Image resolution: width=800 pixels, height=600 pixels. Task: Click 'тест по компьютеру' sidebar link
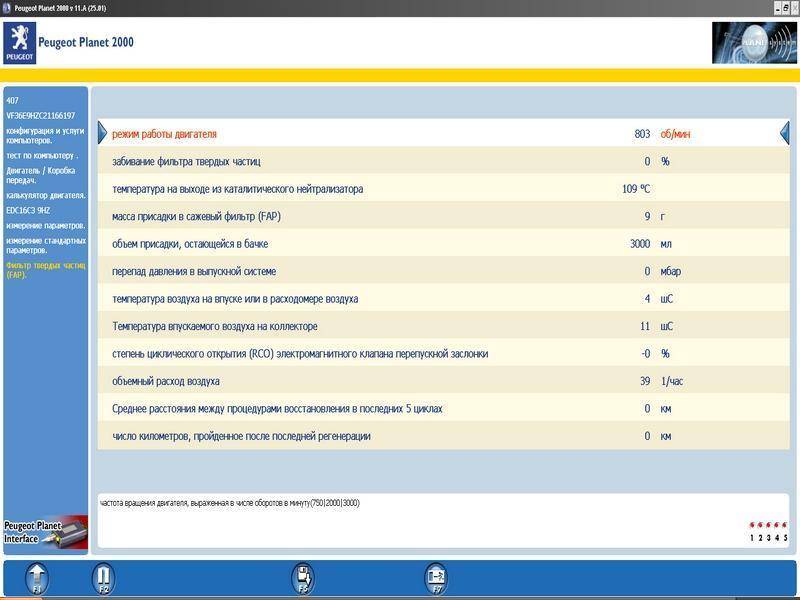pyautogui.click(x=42, y=155)
